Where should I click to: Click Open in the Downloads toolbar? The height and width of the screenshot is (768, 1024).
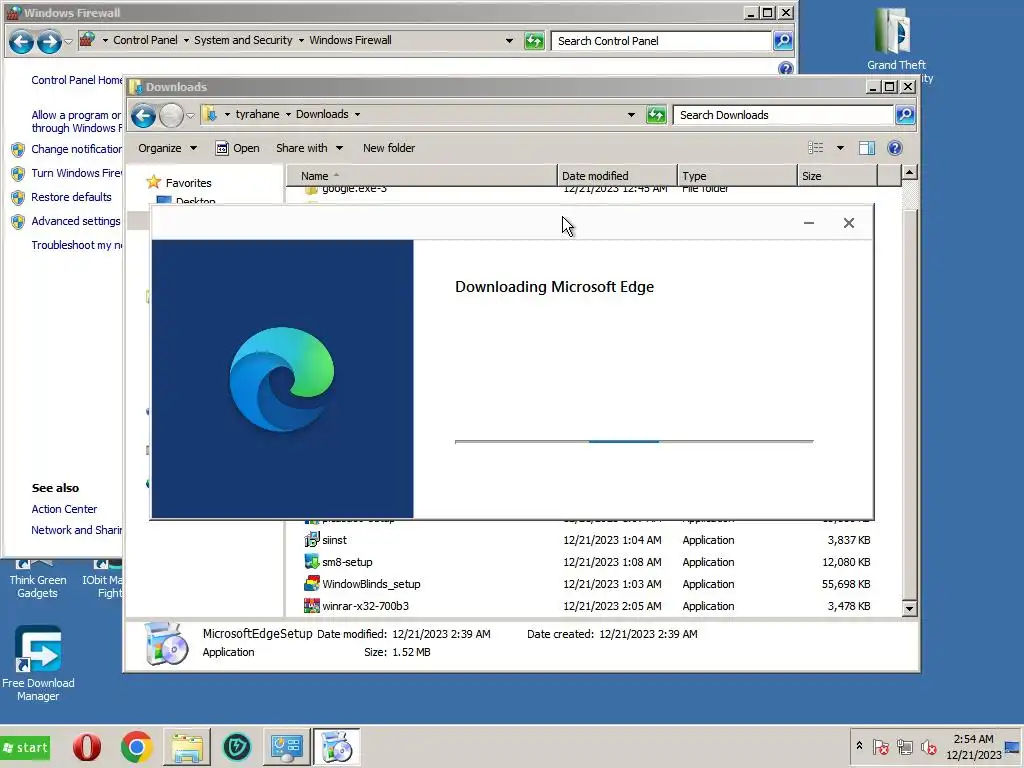click(x=238, y=148)
